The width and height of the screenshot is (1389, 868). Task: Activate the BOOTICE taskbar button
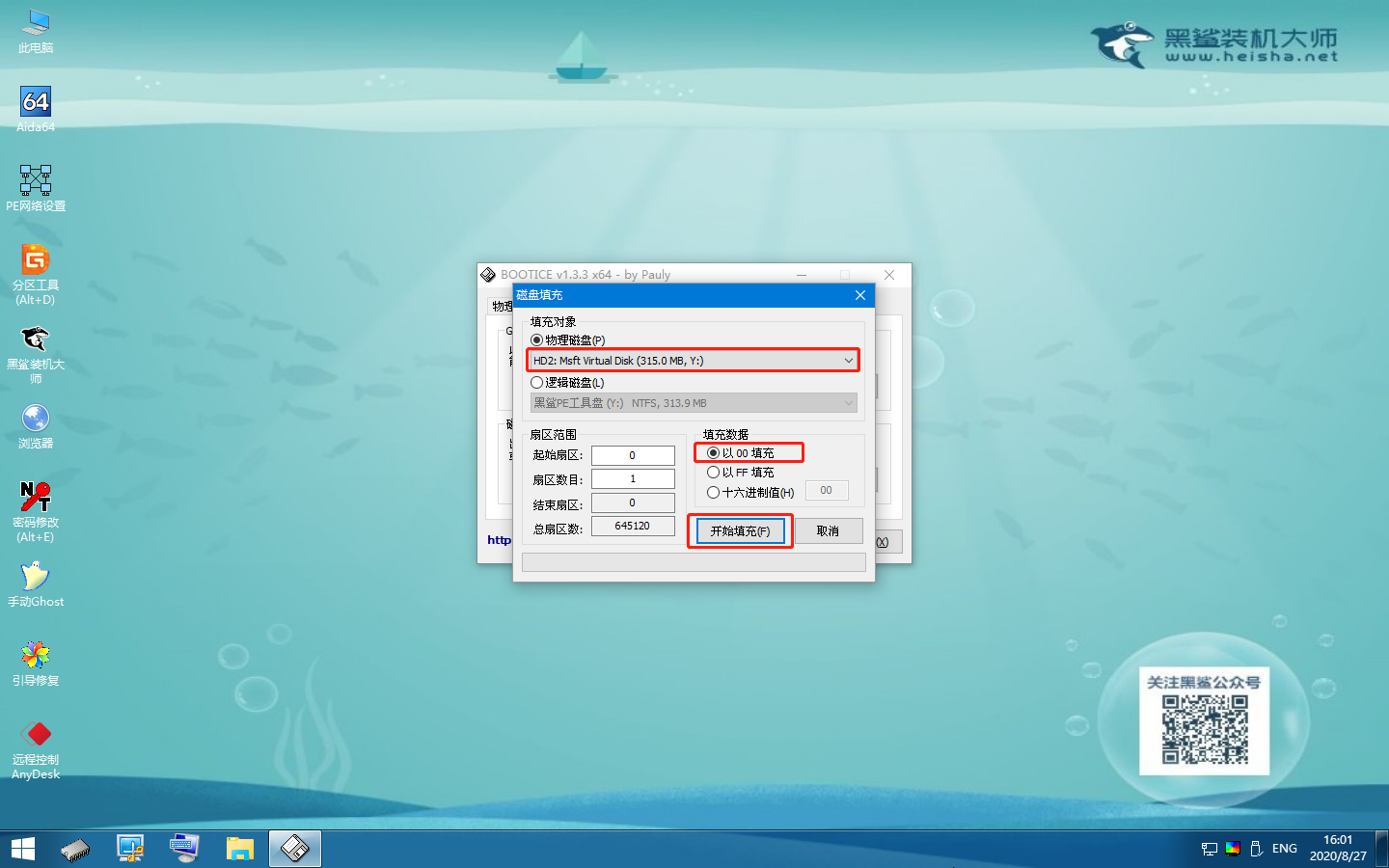click(294, 849)
